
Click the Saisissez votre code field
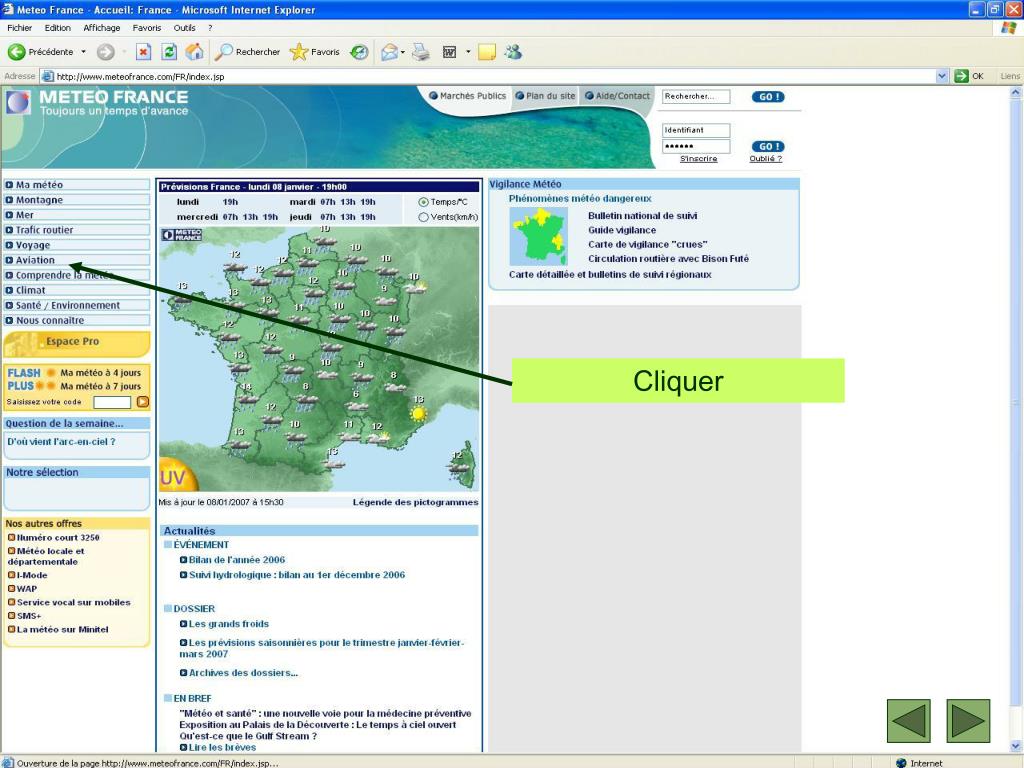(112, 402)
